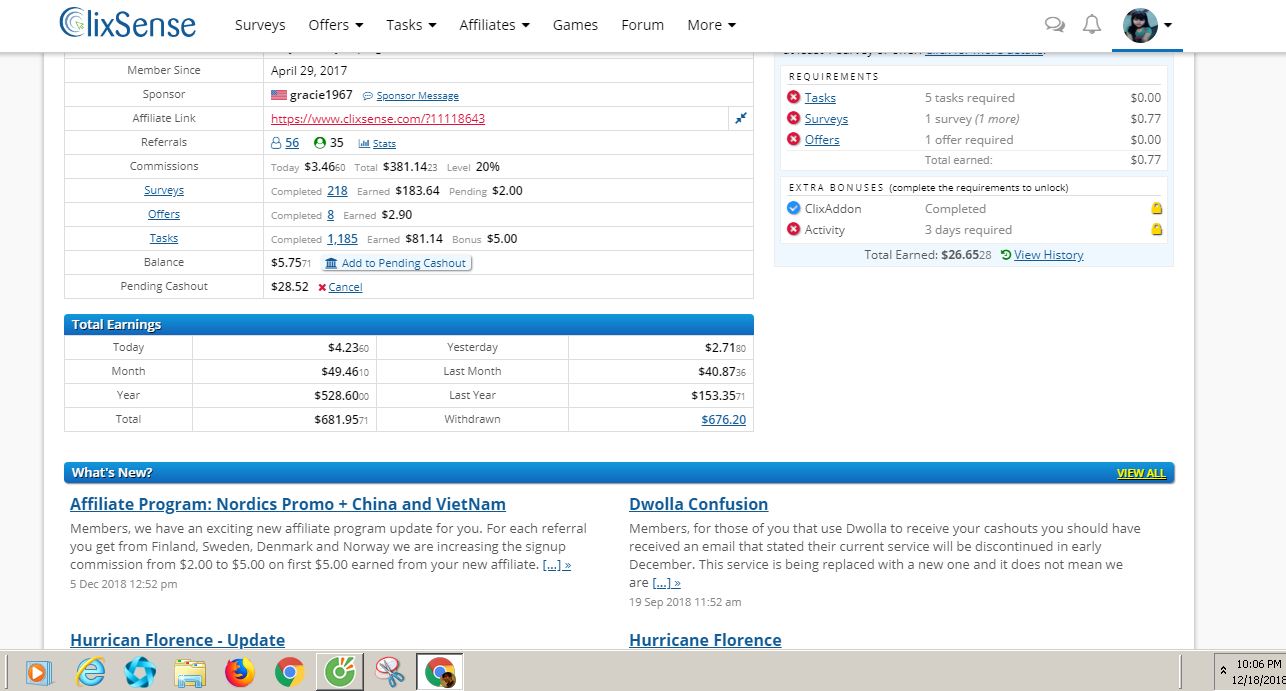This screenshot has width=1286, height=691.
Task: Click completed surveys count 218
Action: pos(337,191)
